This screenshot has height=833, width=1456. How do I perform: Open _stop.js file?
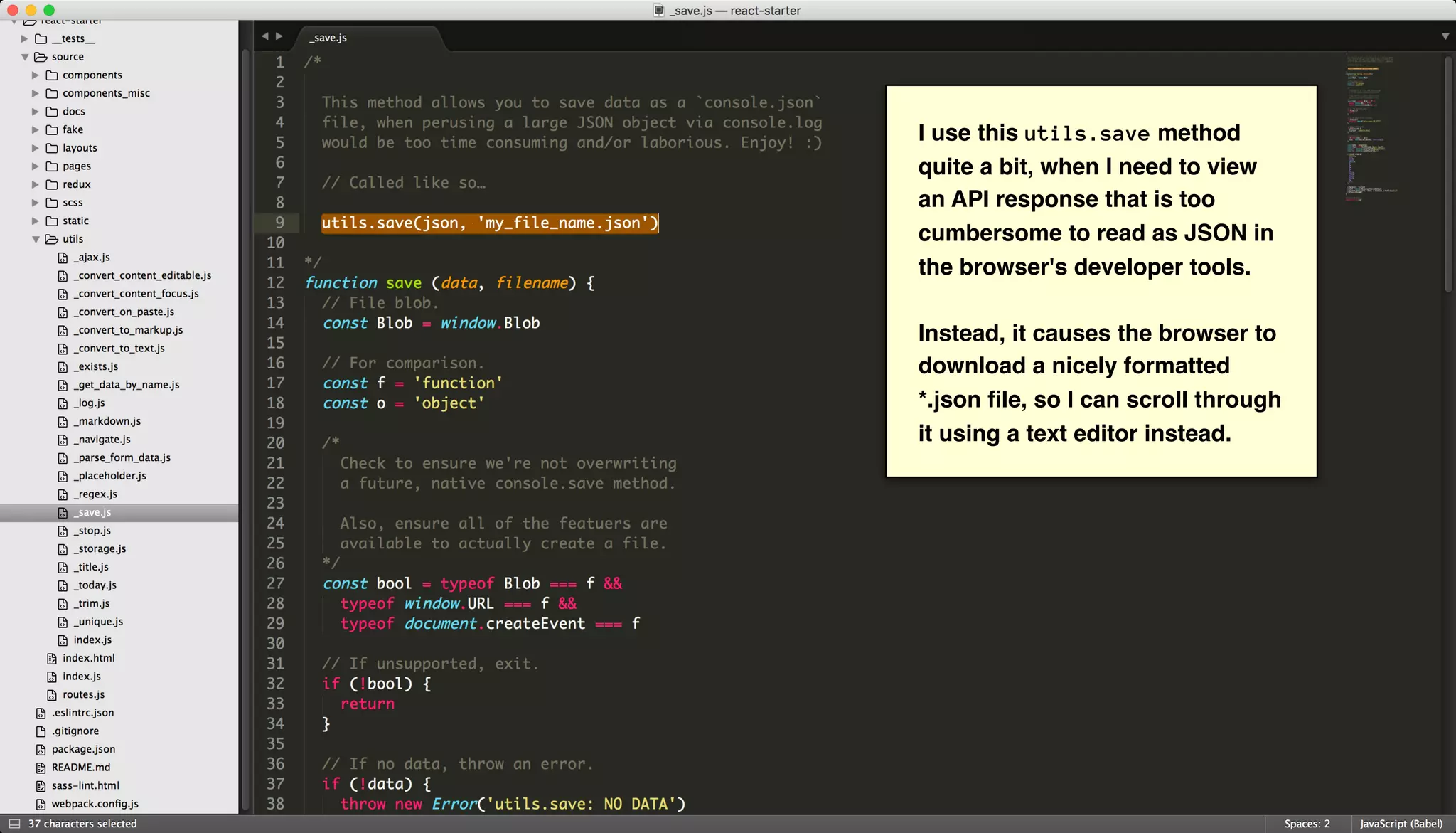tap(92, 531)
